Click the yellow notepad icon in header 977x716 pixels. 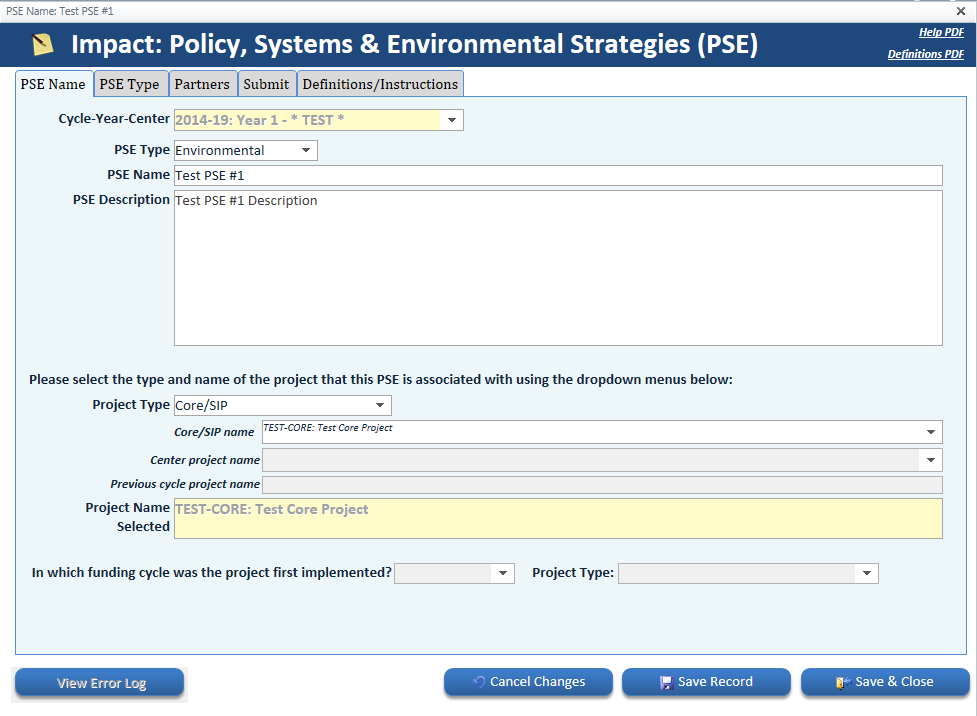point(42,45)
